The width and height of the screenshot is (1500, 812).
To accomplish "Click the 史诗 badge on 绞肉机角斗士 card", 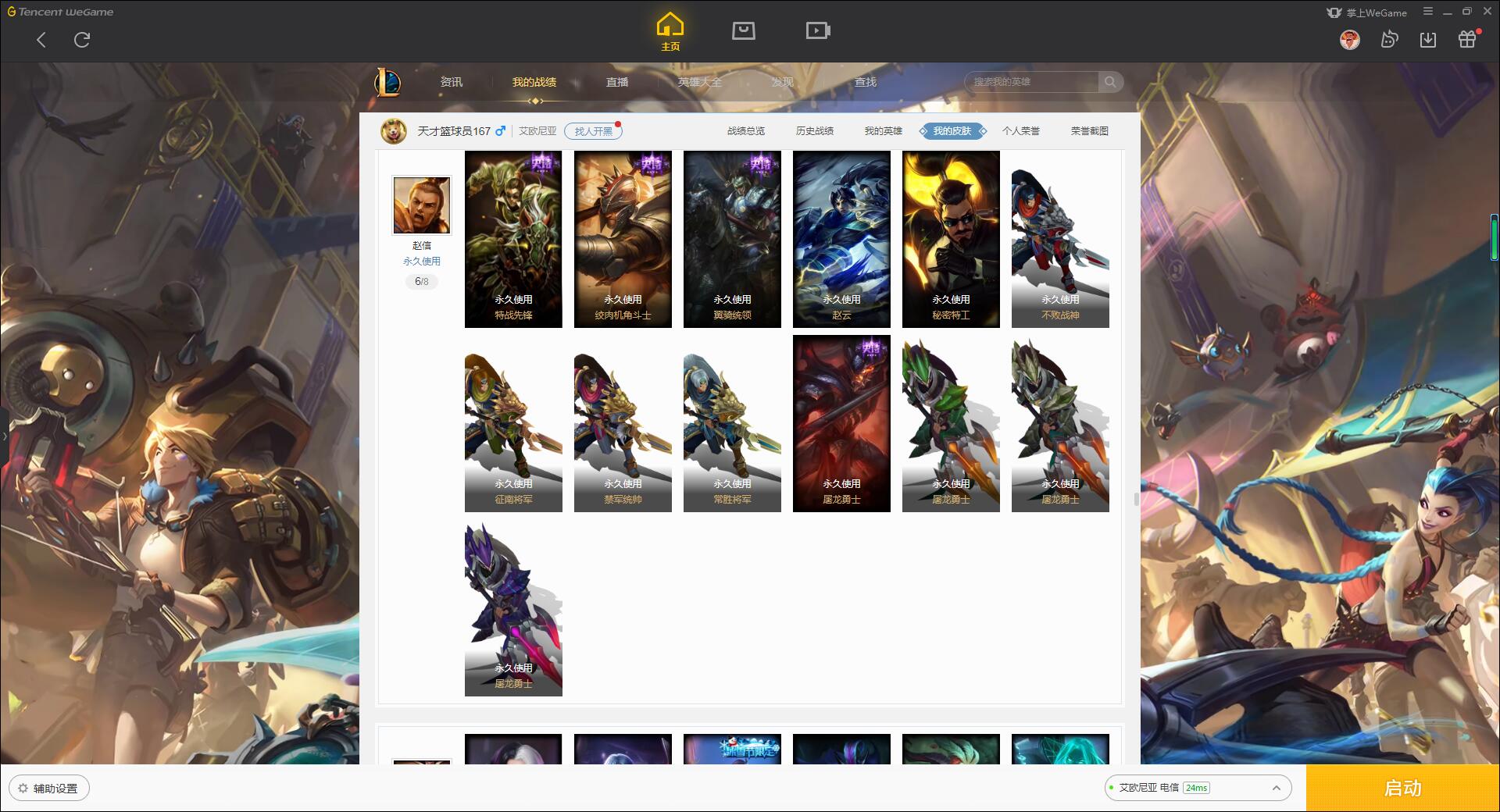I will pos(651,163).
